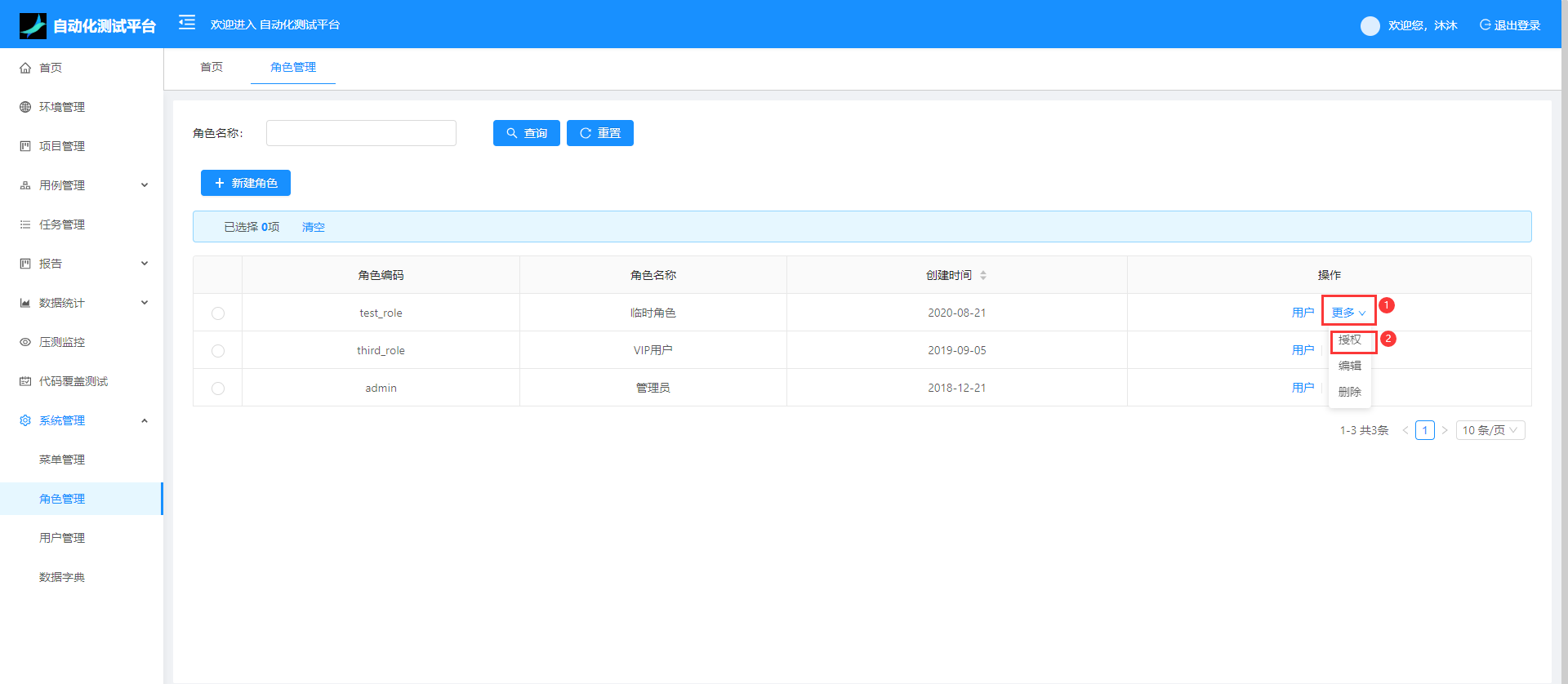Open the 10 条/页 page size dropdown

click(1490, 430)
